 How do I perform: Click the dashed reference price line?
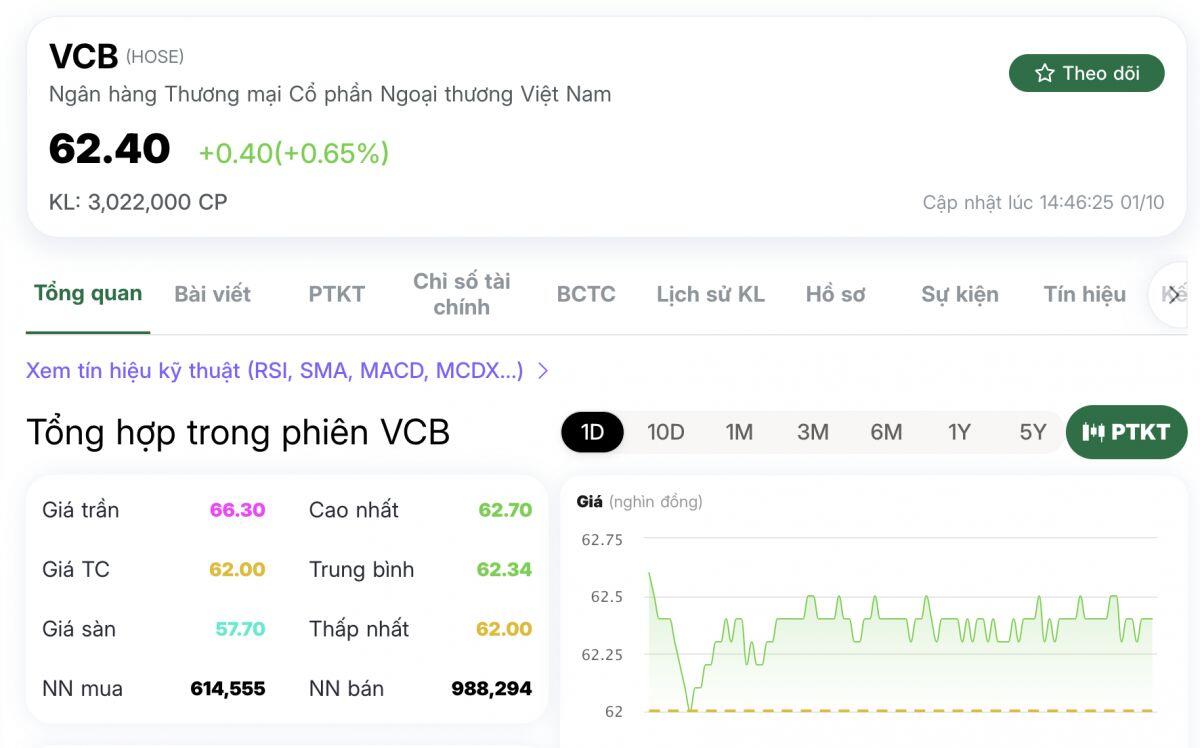point(900,711)
